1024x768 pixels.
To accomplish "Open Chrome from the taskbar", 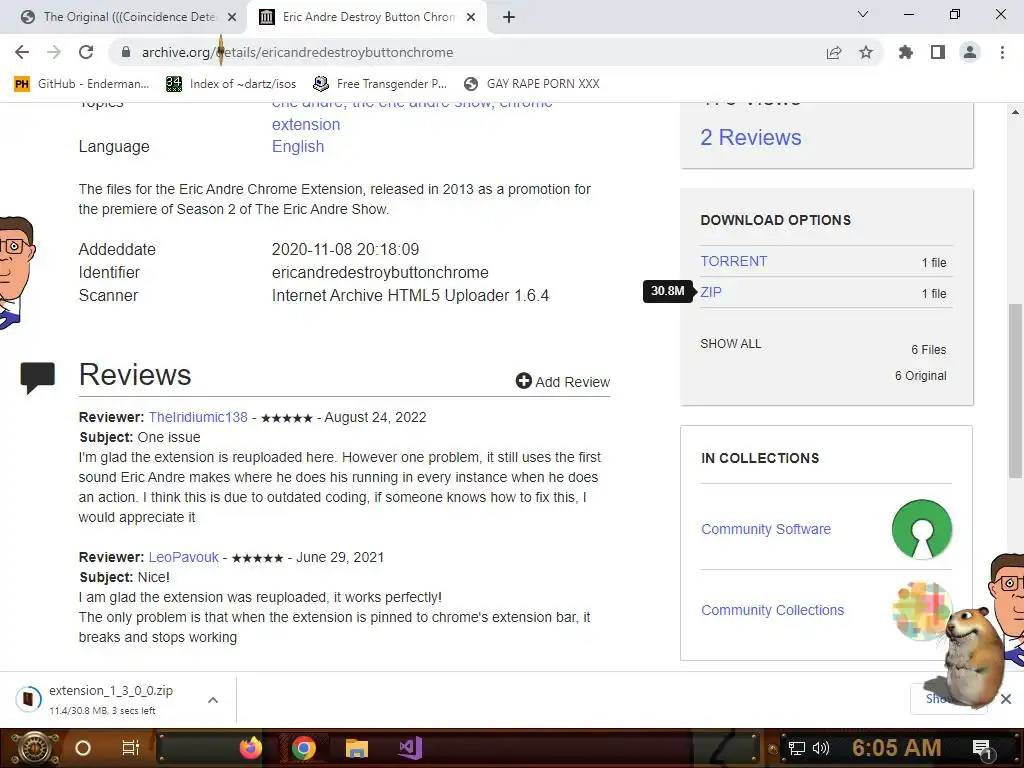I will (x=304, y=748).
